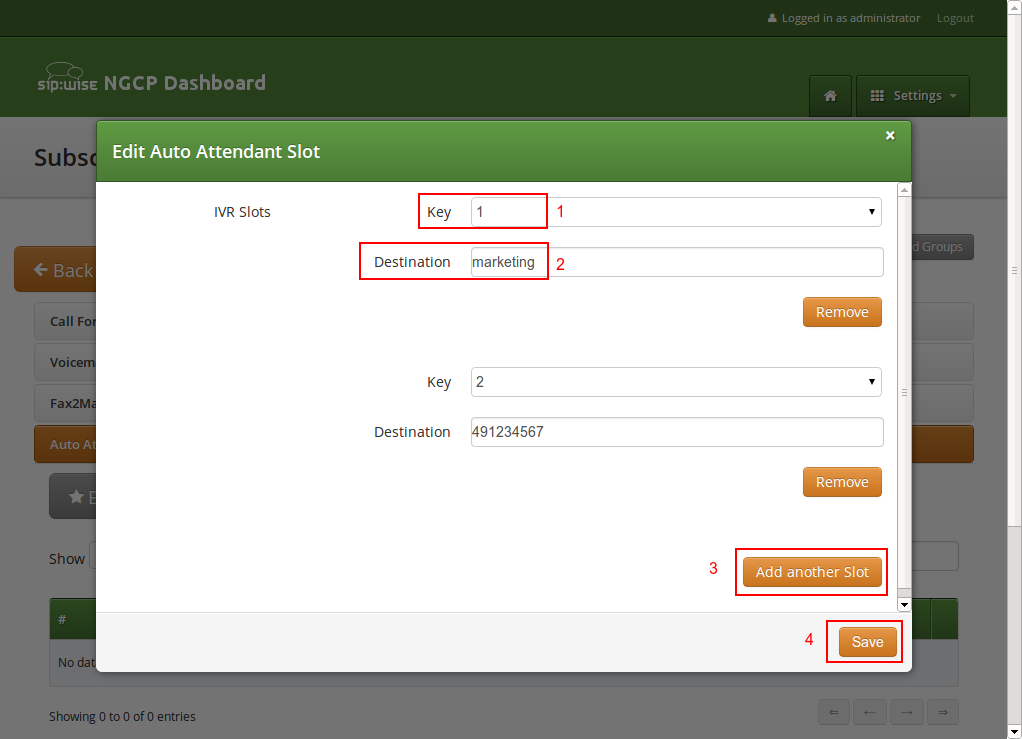Remove the 491234567 destination slot
Image resolution: width=1022 pixels, height=739 pixels.
(842, 482)
